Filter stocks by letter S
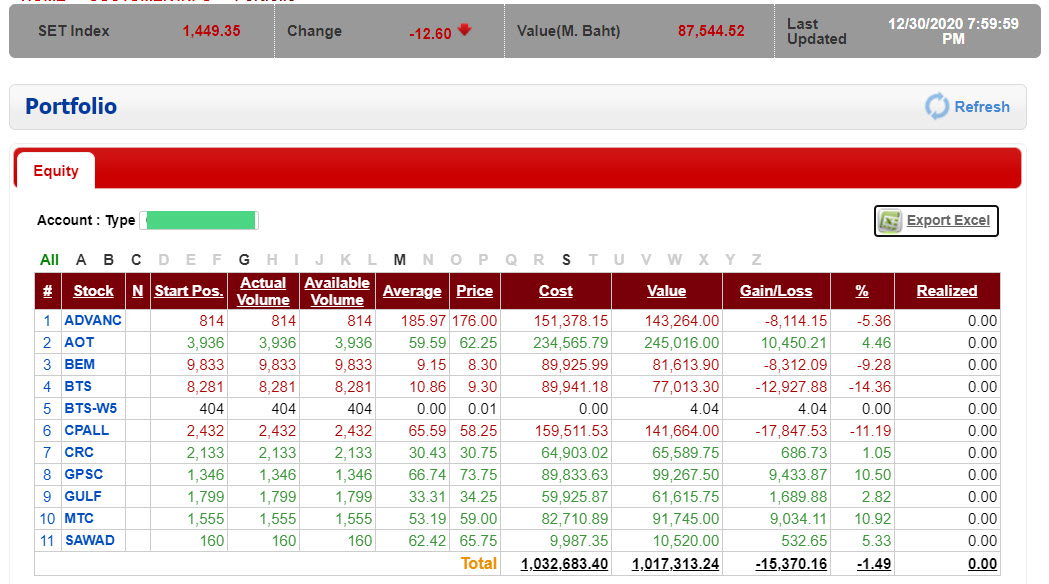Image resolution: width=1049 pixels, height=584 pixels. pos(566,260)
